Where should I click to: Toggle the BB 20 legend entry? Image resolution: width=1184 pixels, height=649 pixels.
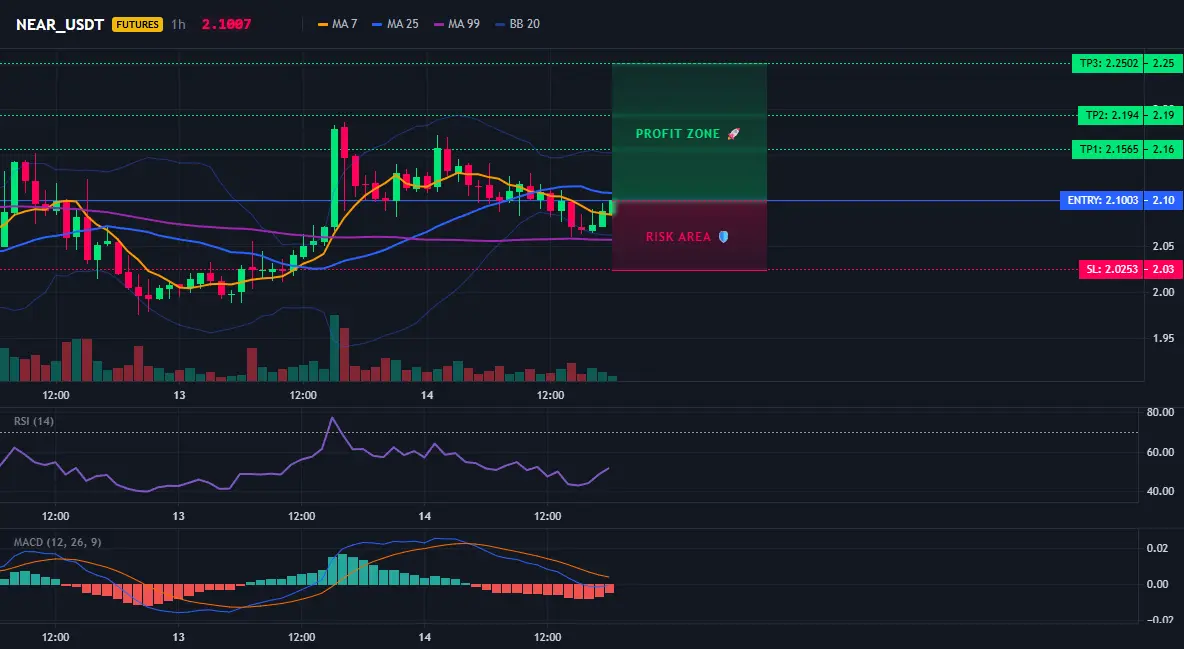(x=517, y=24)
